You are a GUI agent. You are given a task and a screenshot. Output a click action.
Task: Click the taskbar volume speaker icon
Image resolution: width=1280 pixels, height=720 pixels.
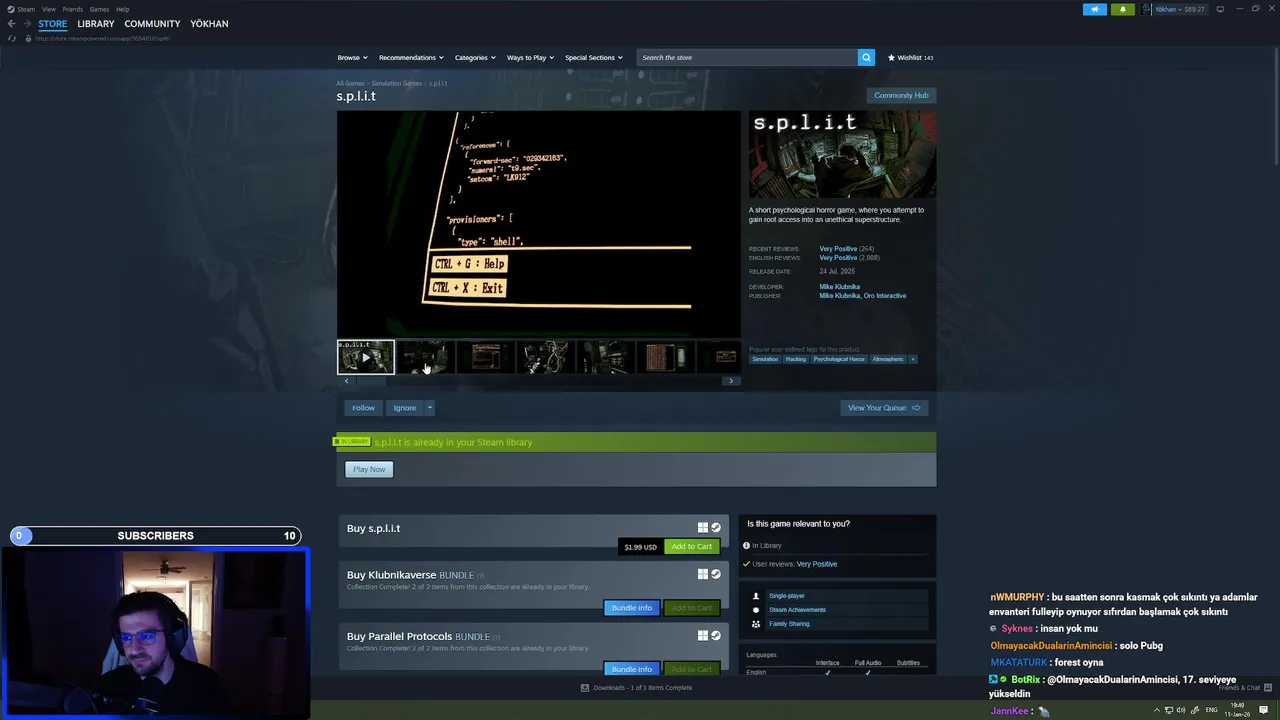tap(1181, 710)
